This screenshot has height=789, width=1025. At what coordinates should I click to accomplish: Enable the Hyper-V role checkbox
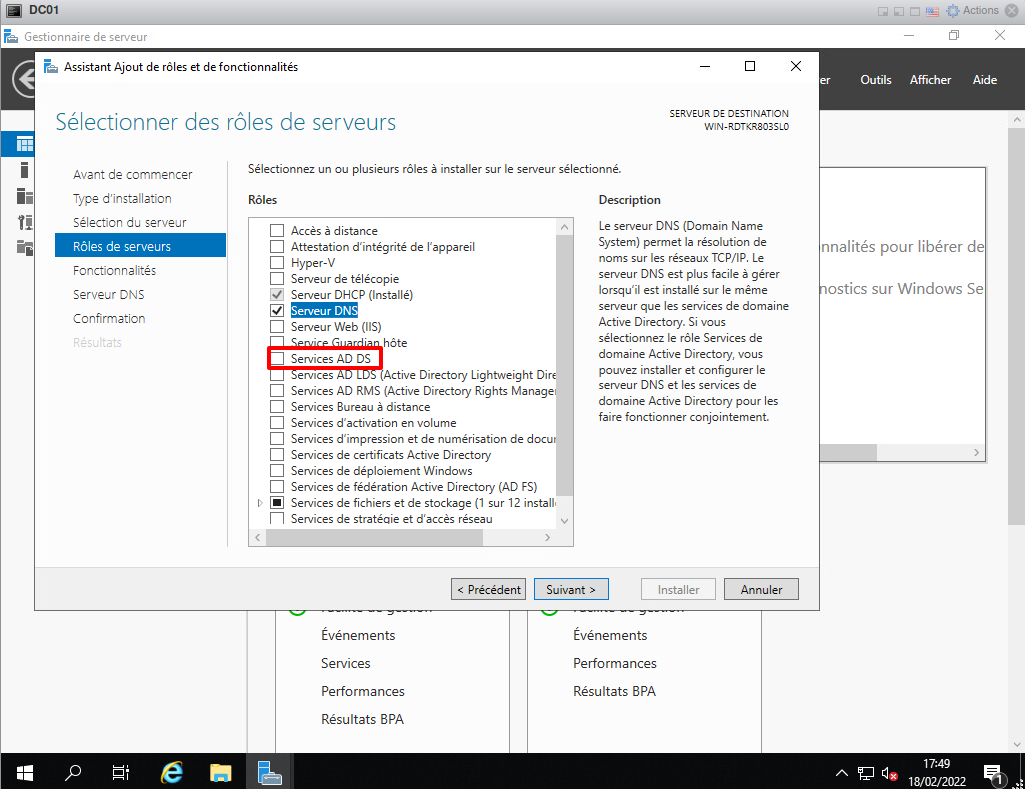point(277,263)
